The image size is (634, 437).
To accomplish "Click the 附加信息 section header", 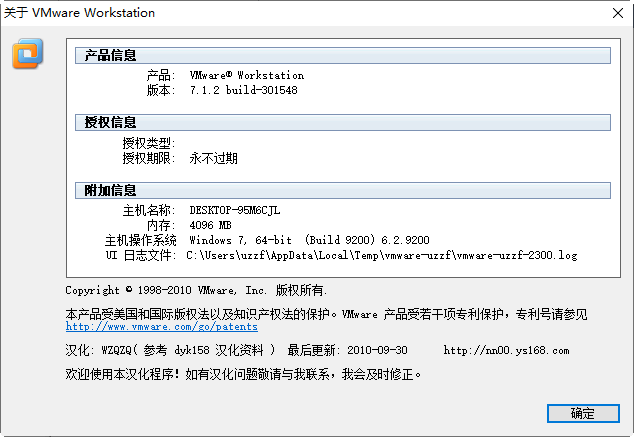I will (x=342, y=190).
